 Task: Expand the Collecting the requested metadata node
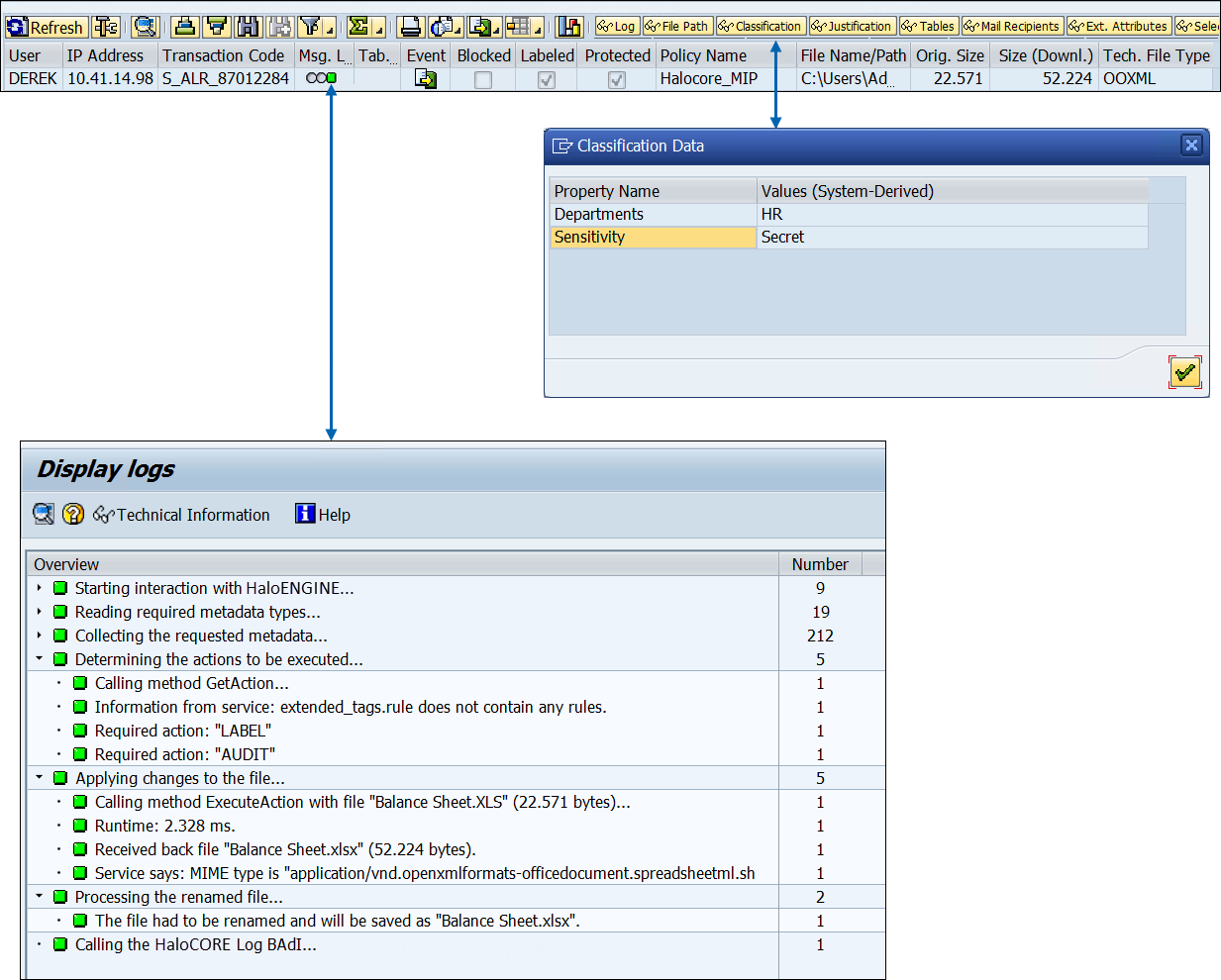pos(40,636)
